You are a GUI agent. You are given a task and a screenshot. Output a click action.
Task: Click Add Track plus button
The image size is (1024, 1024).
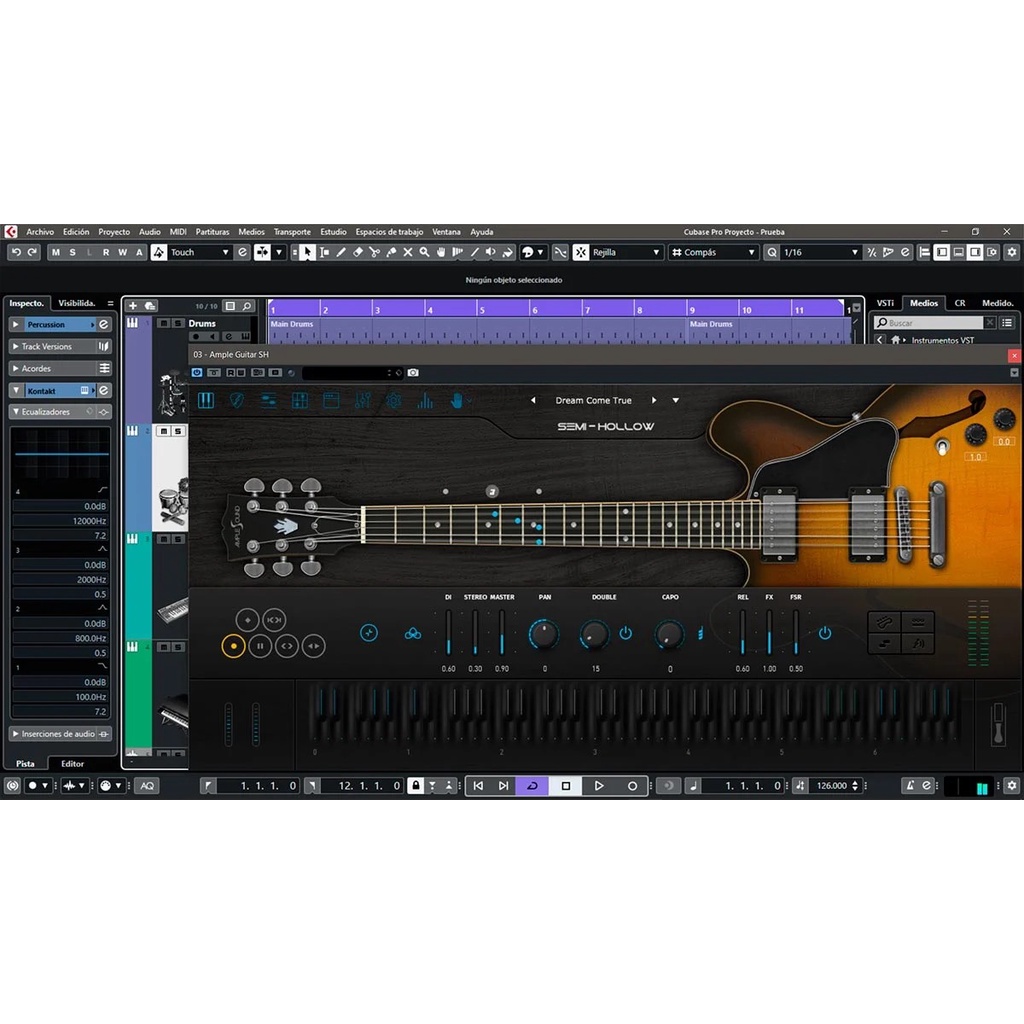pyautogui.click(x=133, y=306)
